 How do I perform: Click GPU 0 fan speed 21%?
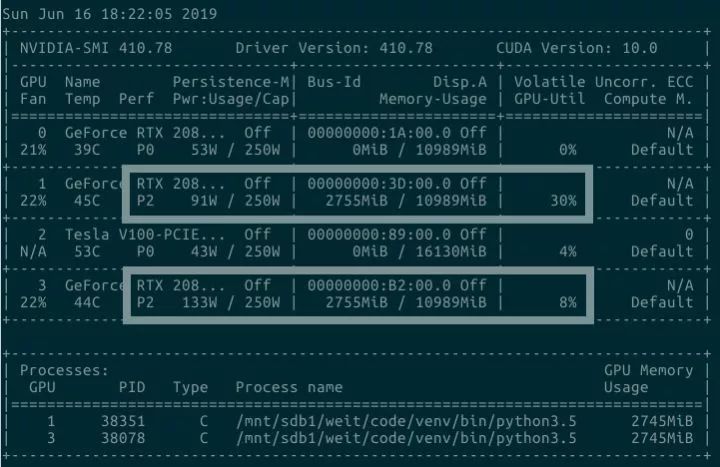(34, 150)
